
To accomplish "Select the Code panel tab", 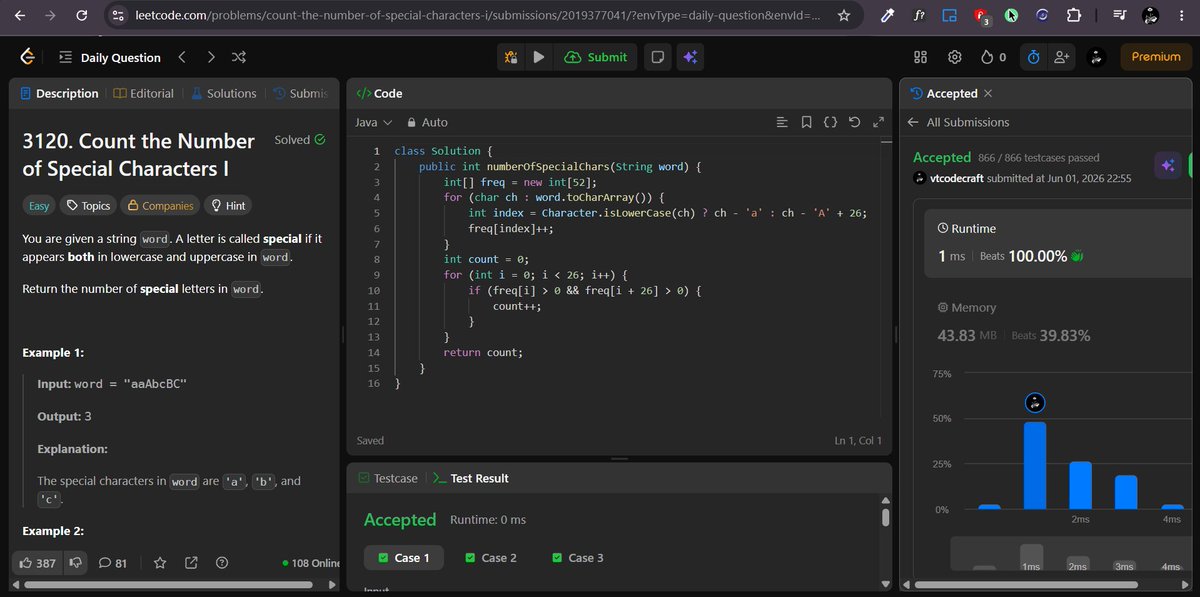I will [379, 93].
